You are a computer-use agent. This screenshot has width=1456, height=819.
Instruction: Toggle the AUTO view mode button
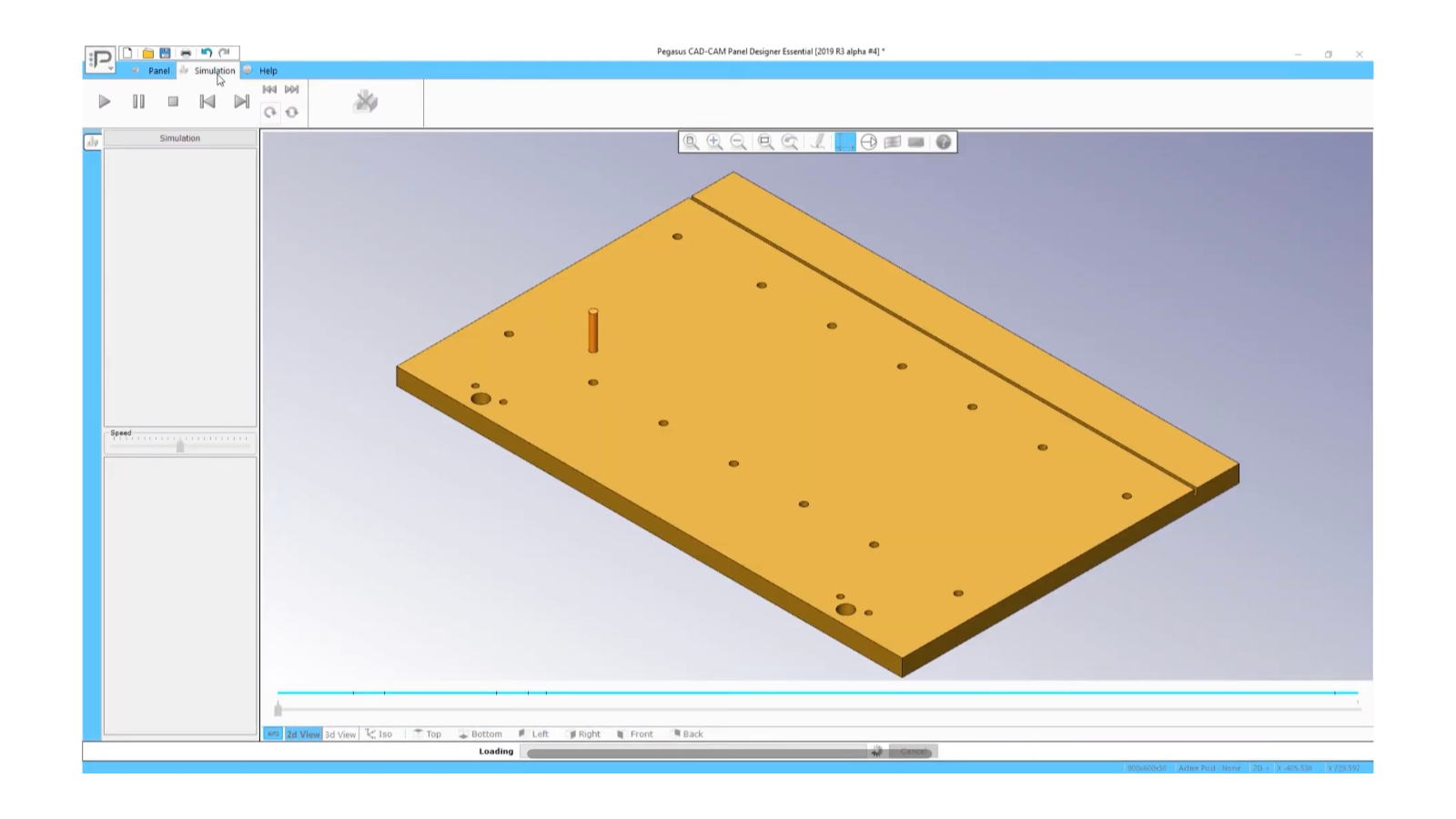point(272,733)
